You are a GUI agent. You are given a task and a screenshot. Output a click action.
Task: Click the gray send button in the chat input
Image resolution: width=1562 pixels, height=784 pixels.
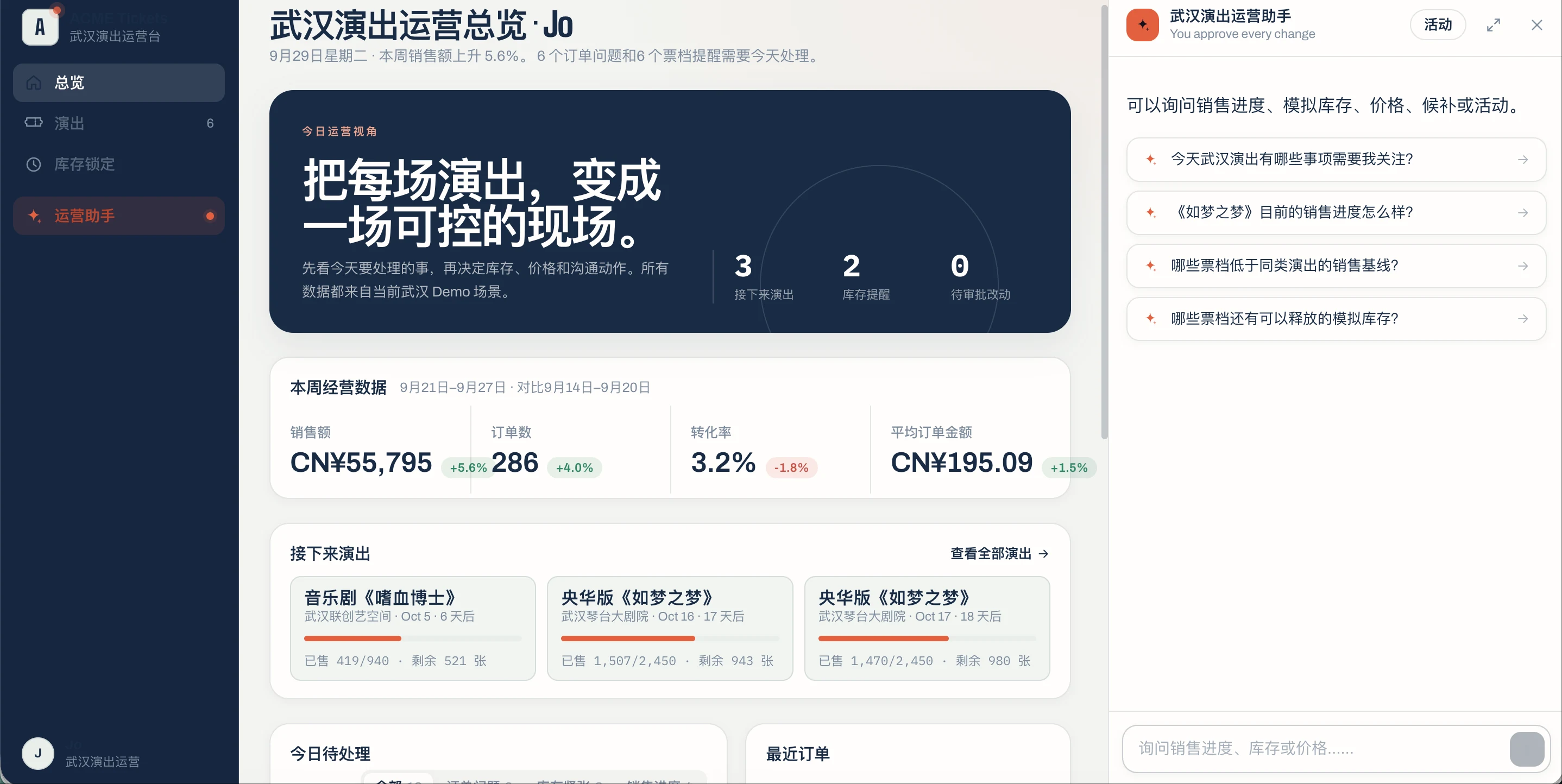click(1526, 749)
